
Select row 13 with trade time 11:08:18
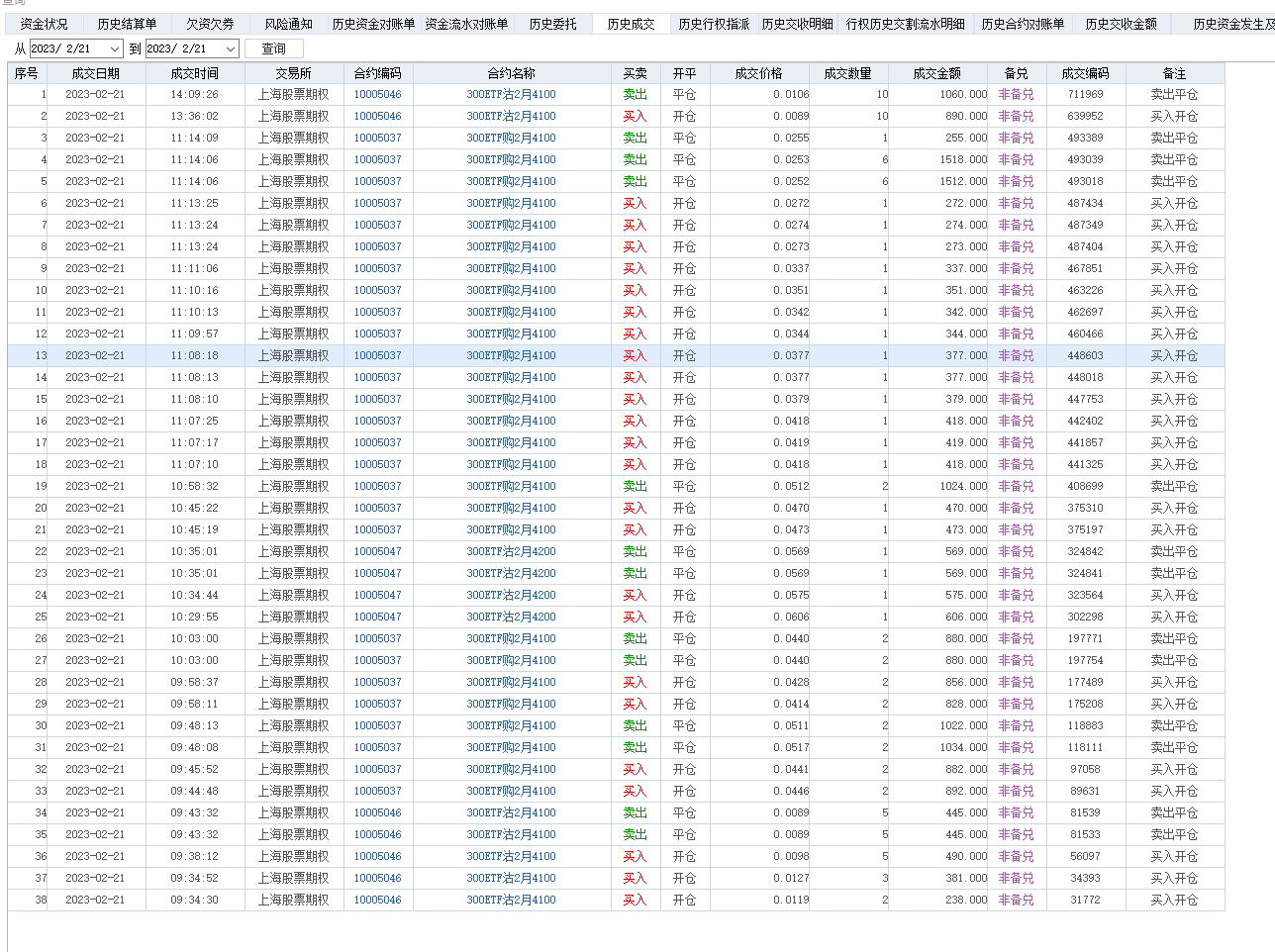[194, 355]
